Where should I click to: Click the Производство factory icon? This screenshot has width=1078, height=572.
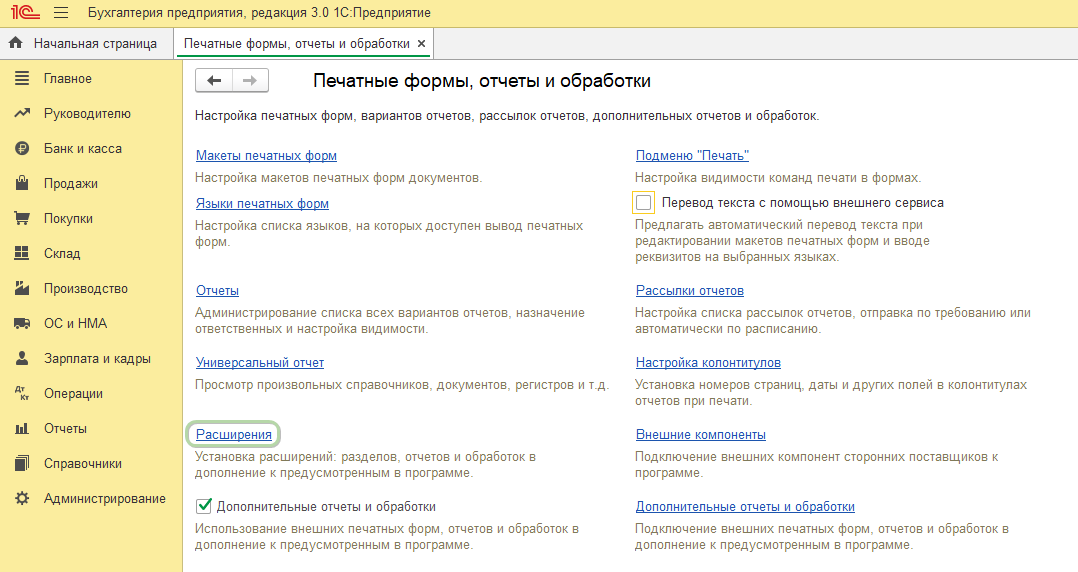click(22, 288)
